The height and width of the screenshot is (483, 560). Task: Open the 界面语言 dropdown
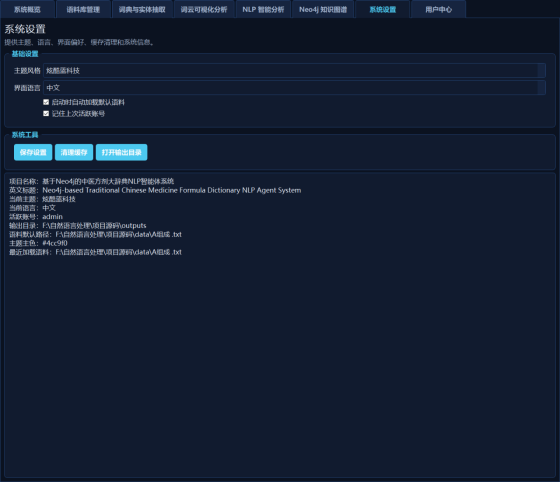[x=294, y=88]
